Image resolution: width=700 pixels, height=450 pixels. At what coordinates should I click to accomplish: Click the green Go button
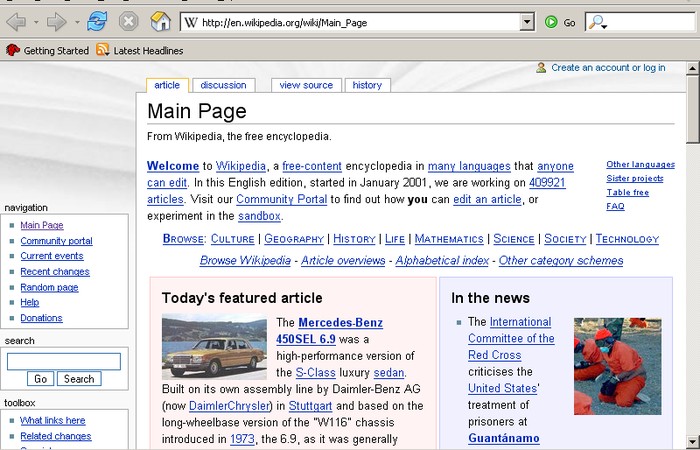560,22
